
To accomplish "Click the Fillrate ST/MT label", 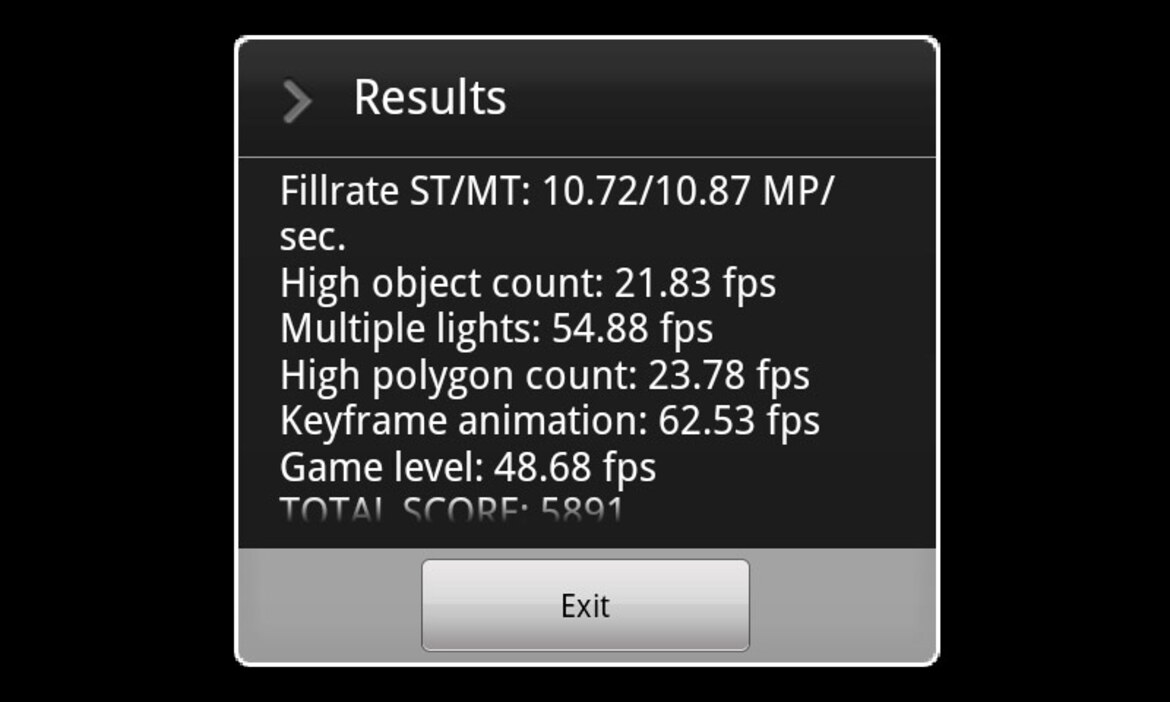I will (405, 191).
